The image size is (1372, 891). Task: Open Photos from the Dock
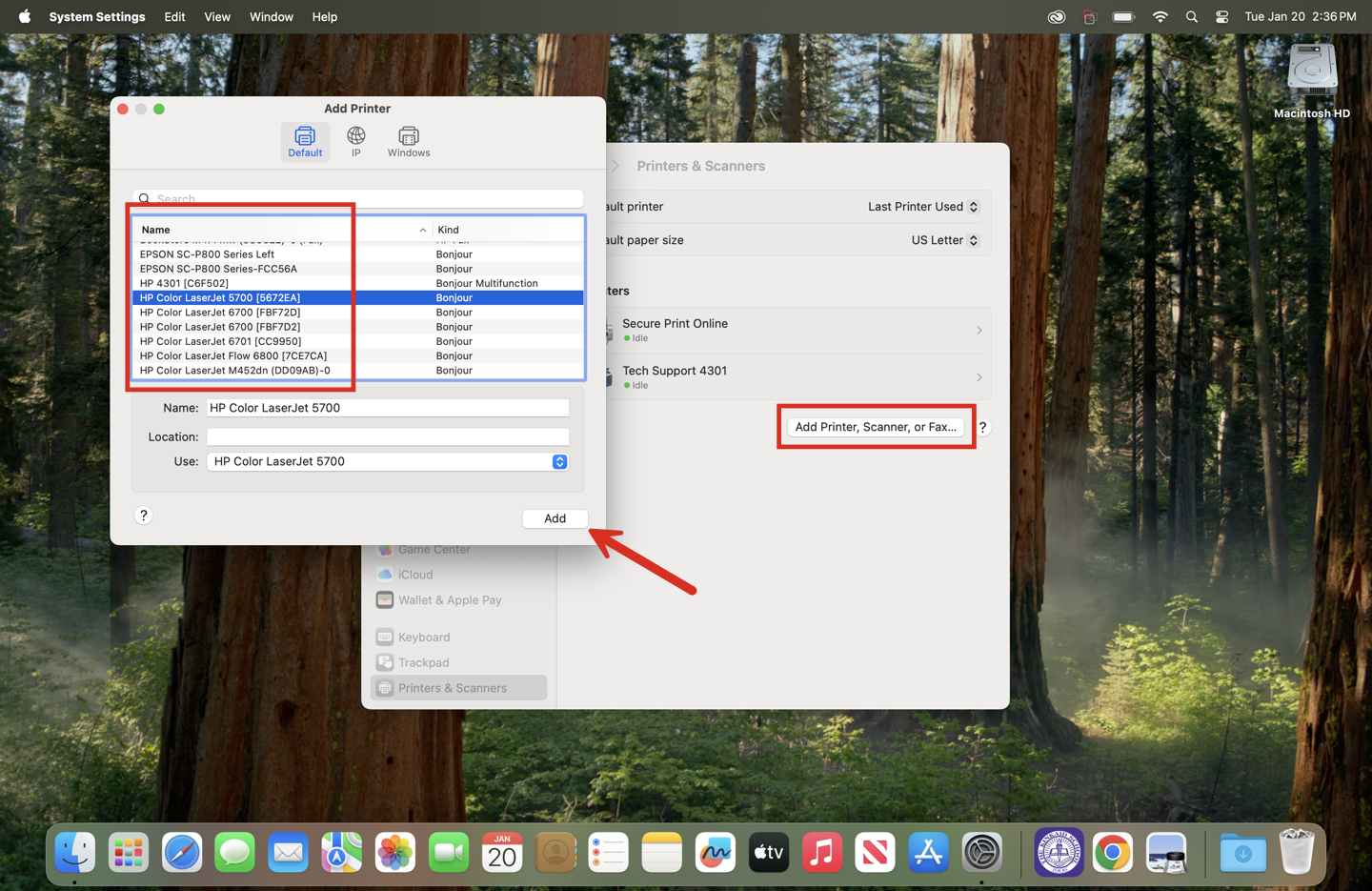pyautogui.click(x=395, y=852)
